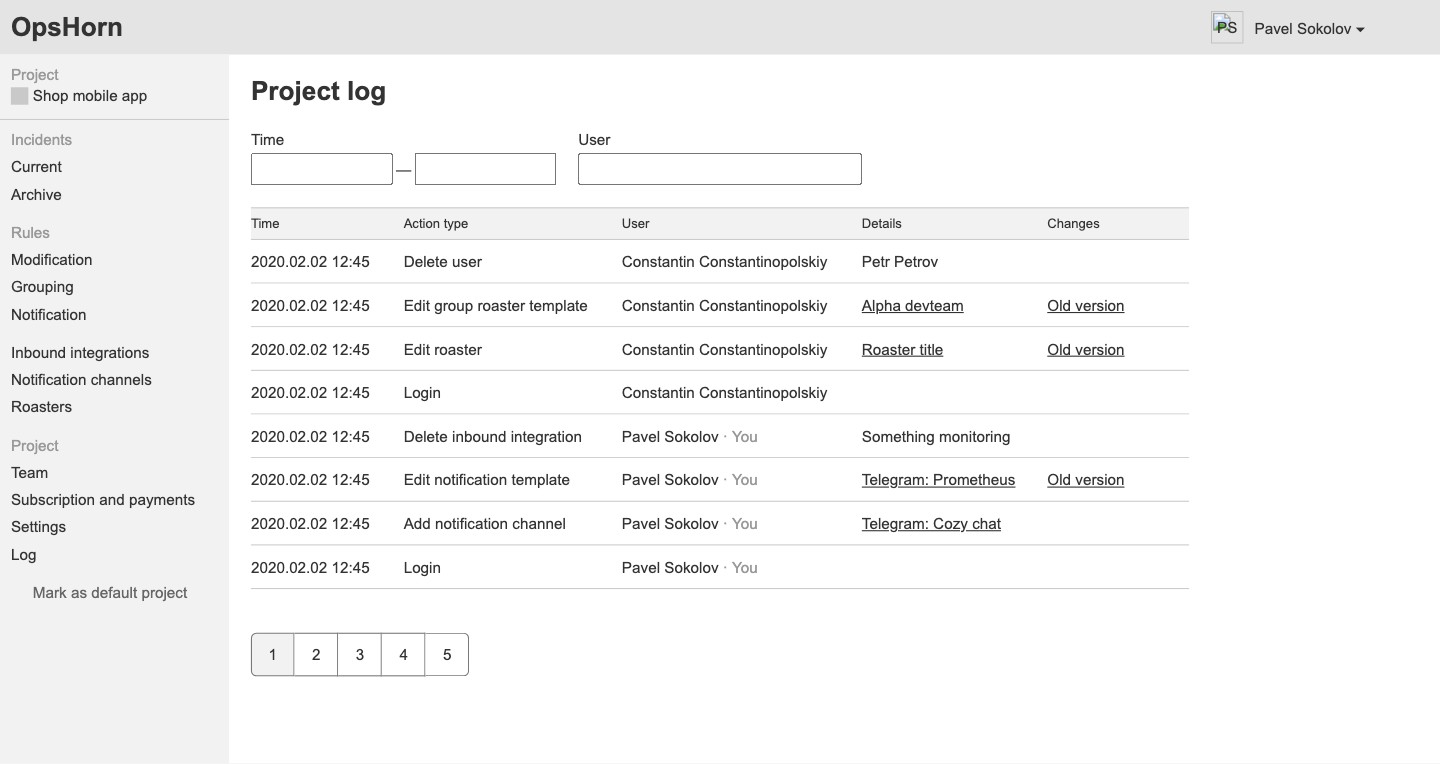The image size is (1440, 764).
Task: Open Inbound integrations
Action: 80,353
